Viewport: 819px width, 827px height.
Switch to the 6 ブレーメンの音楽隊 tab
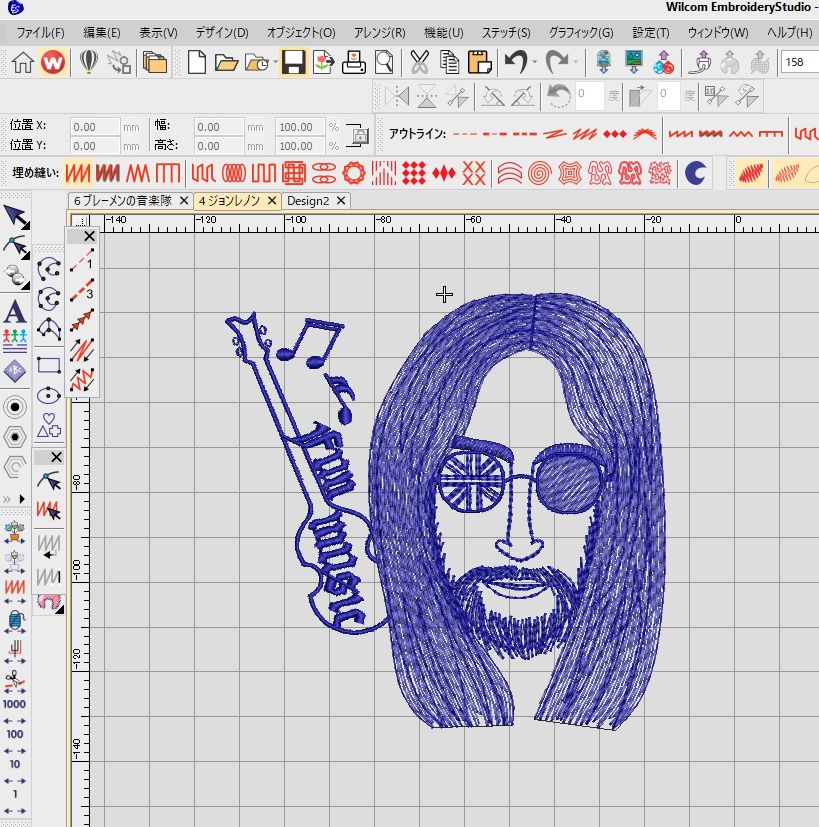pyautogui.click(x=123, y=201)
